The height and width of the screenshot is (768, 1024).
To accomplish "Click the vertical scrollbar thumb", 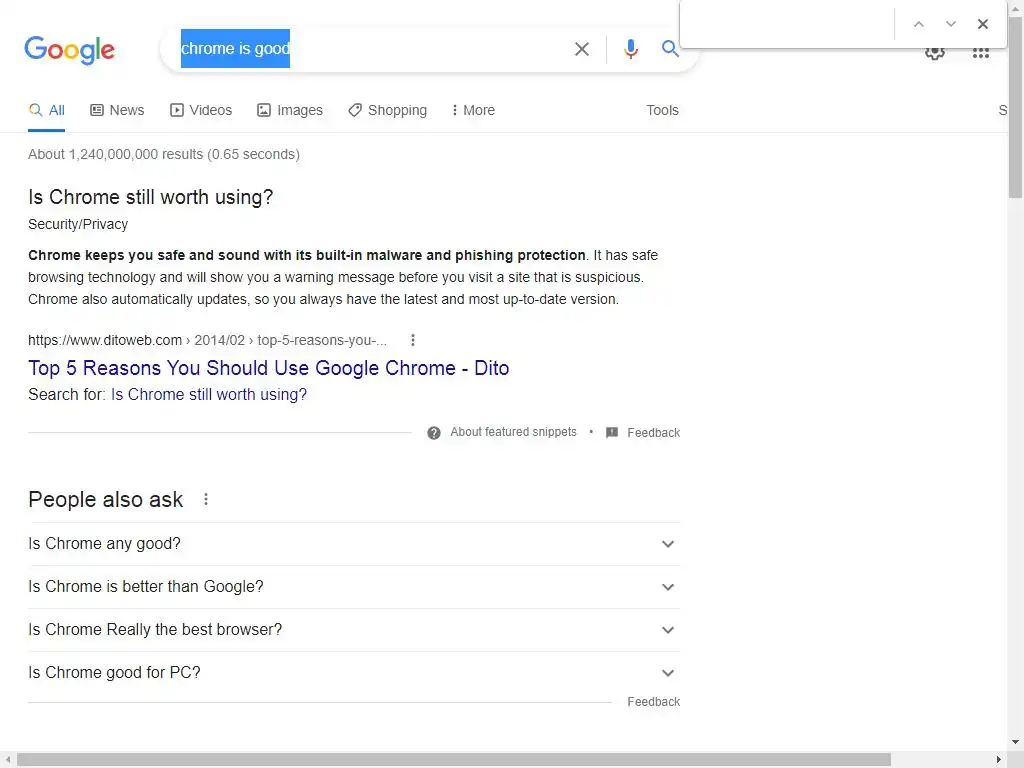I will [1016, 108].
